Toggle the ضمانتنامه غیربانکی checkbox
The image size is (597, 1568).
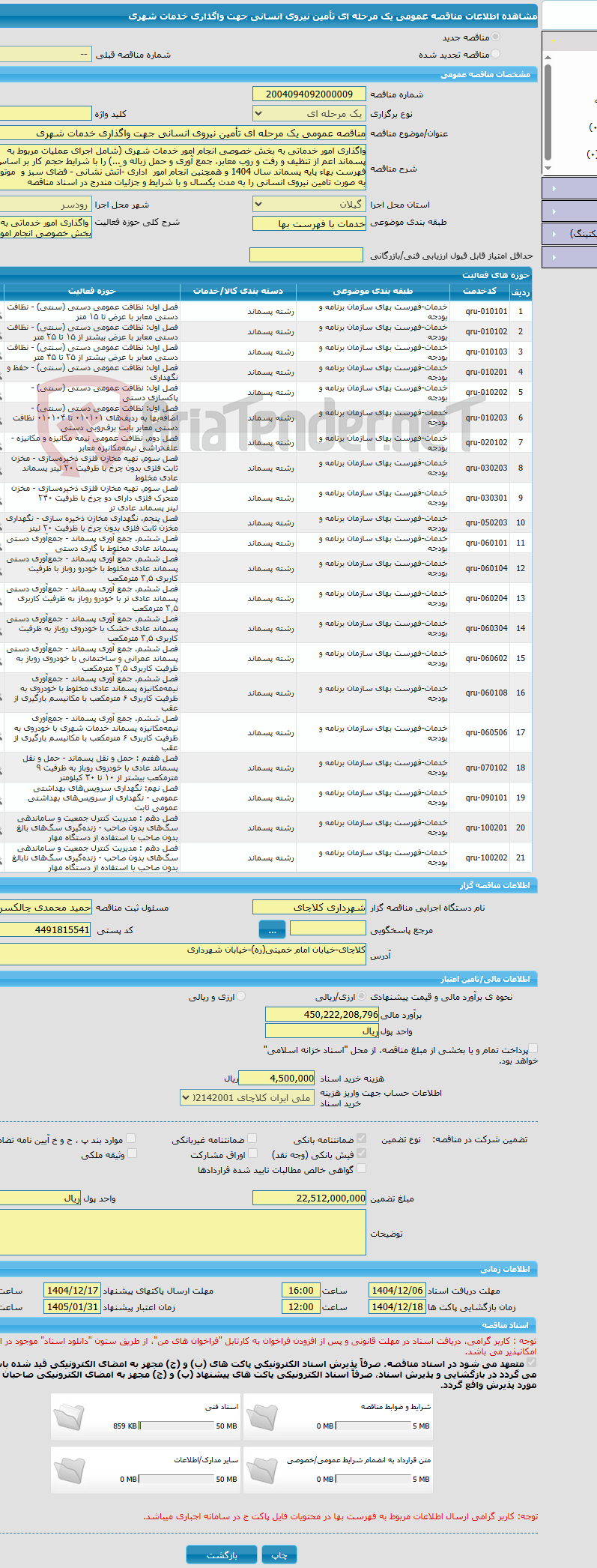click(x=252, y=1139)
